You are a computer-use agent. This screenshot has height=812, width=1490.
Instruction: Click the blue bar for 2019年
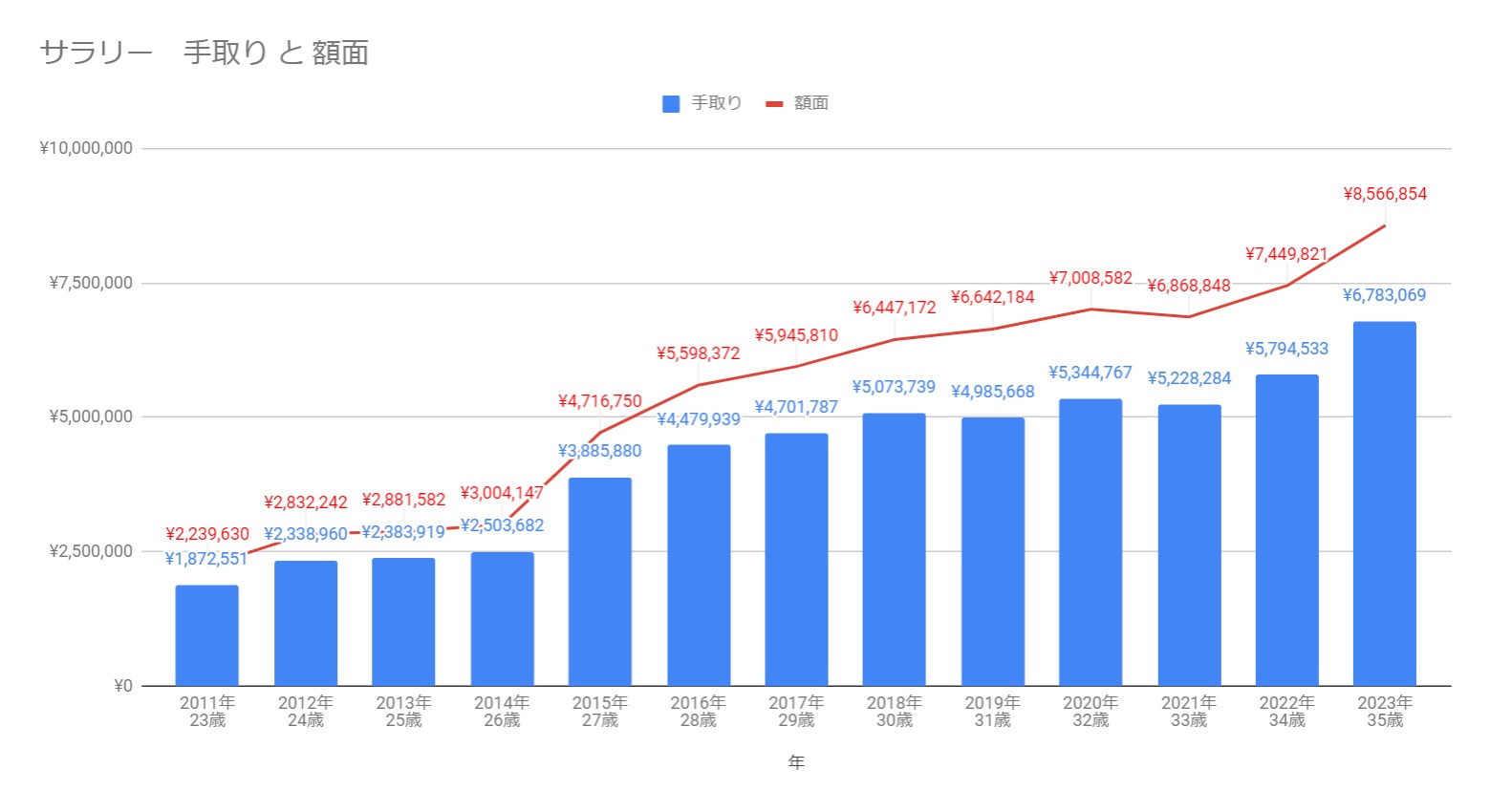[x=993, y=552]
